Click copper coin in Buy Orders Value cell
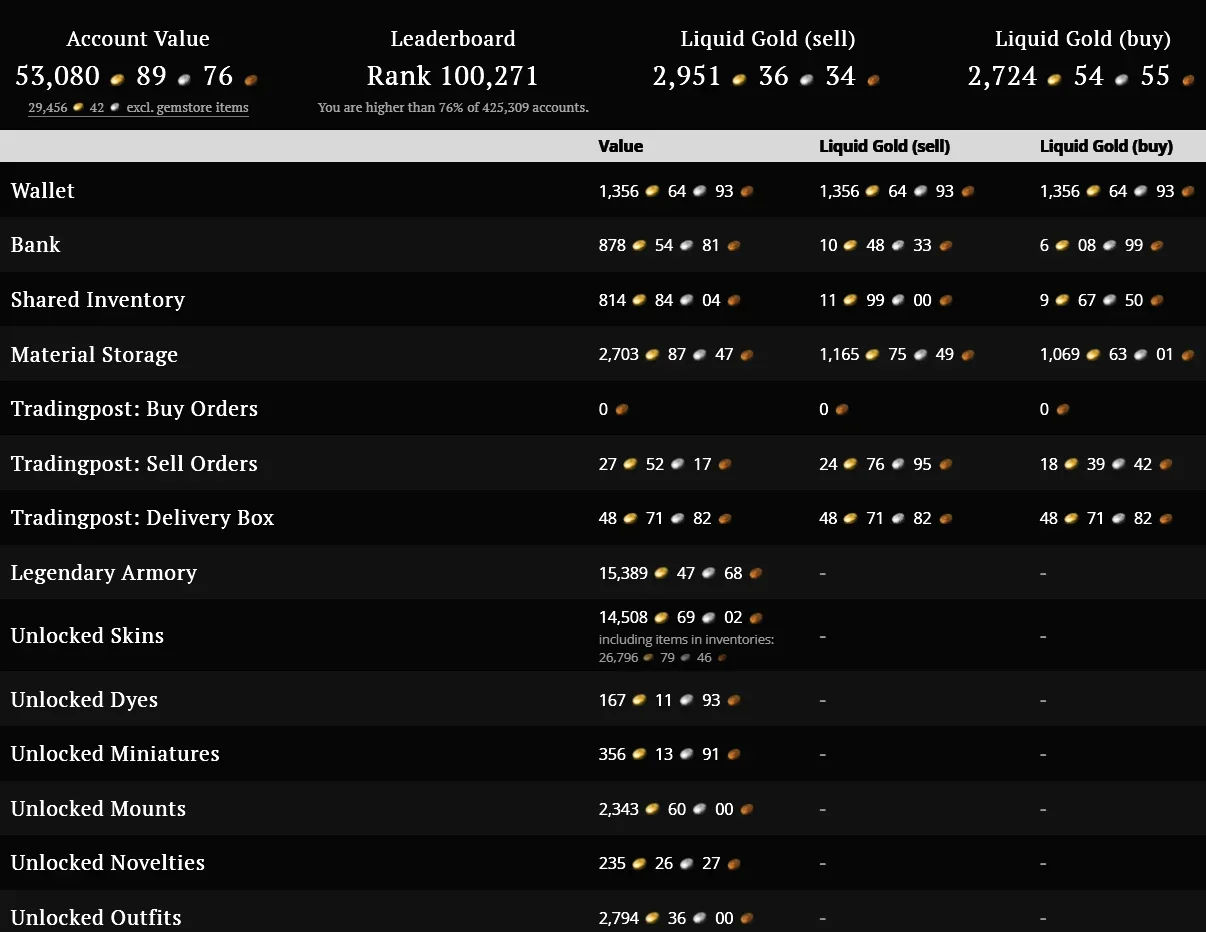Image resolution: width=1206 pixels, height=932 pixels. pyautogui.click(x=621, y=409)
